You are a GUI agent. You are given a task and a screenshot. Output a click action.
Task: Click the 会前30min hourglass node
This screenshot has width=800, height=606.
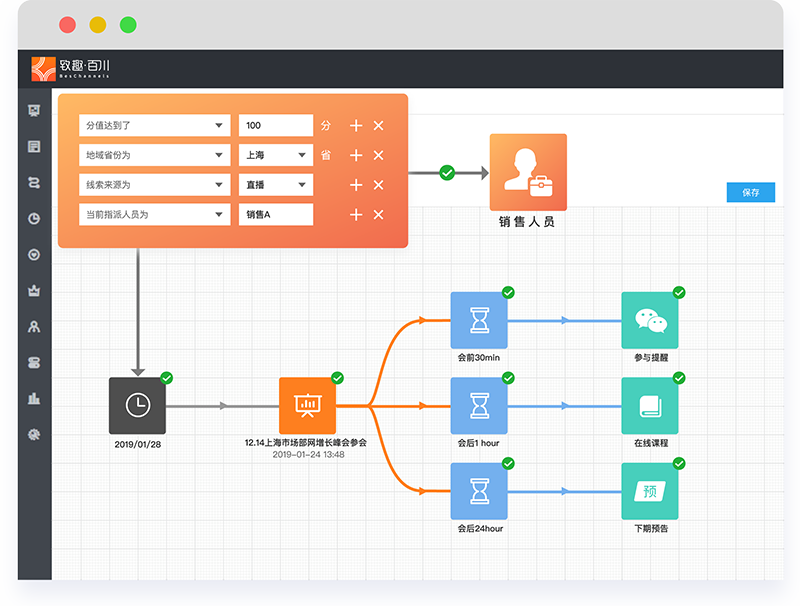[x=479, y=320]
